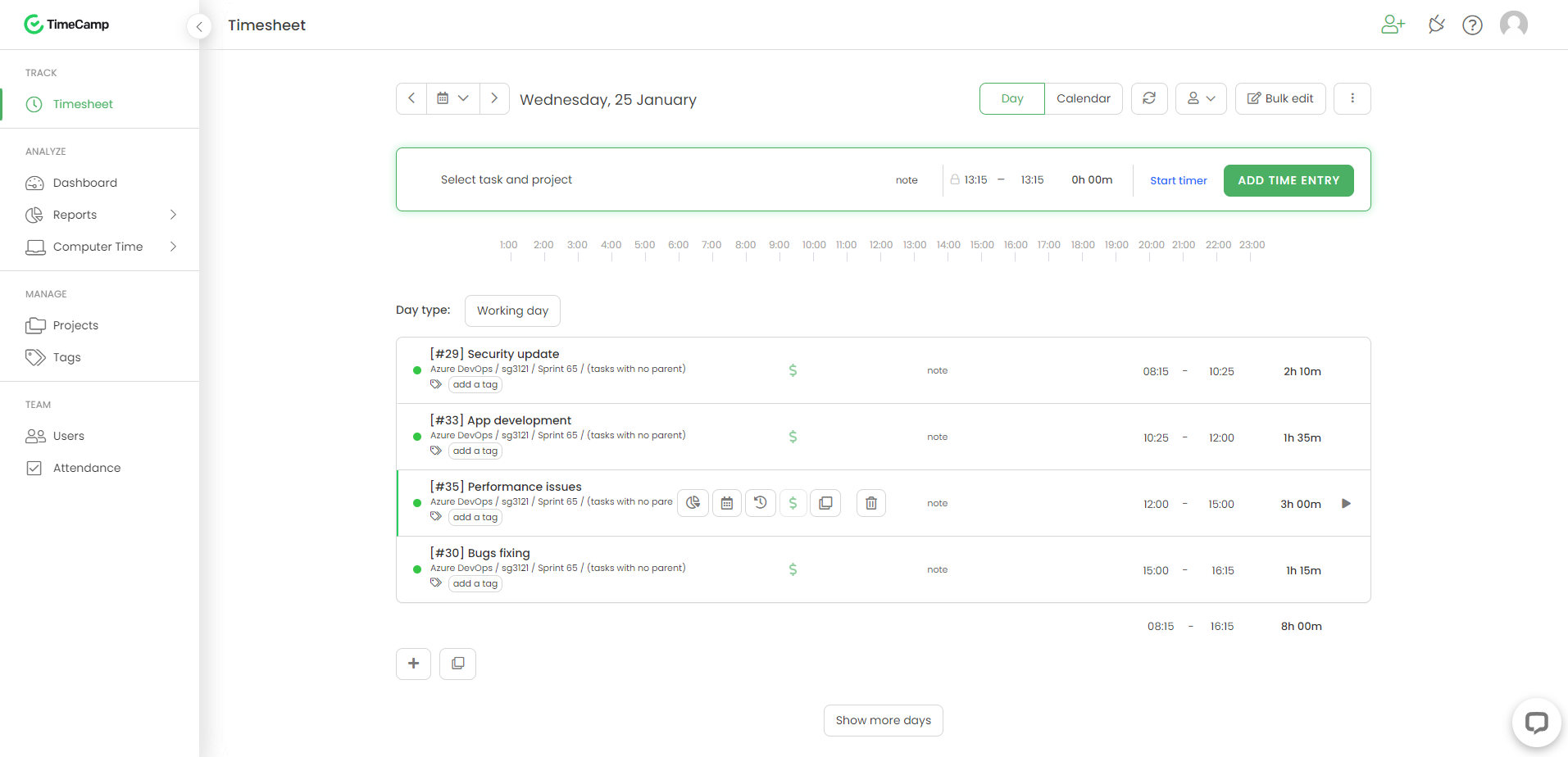Open the calendar icon on Performance issues entry
Viewport: 1568px width, 757px height.
[x=726, y=502]
